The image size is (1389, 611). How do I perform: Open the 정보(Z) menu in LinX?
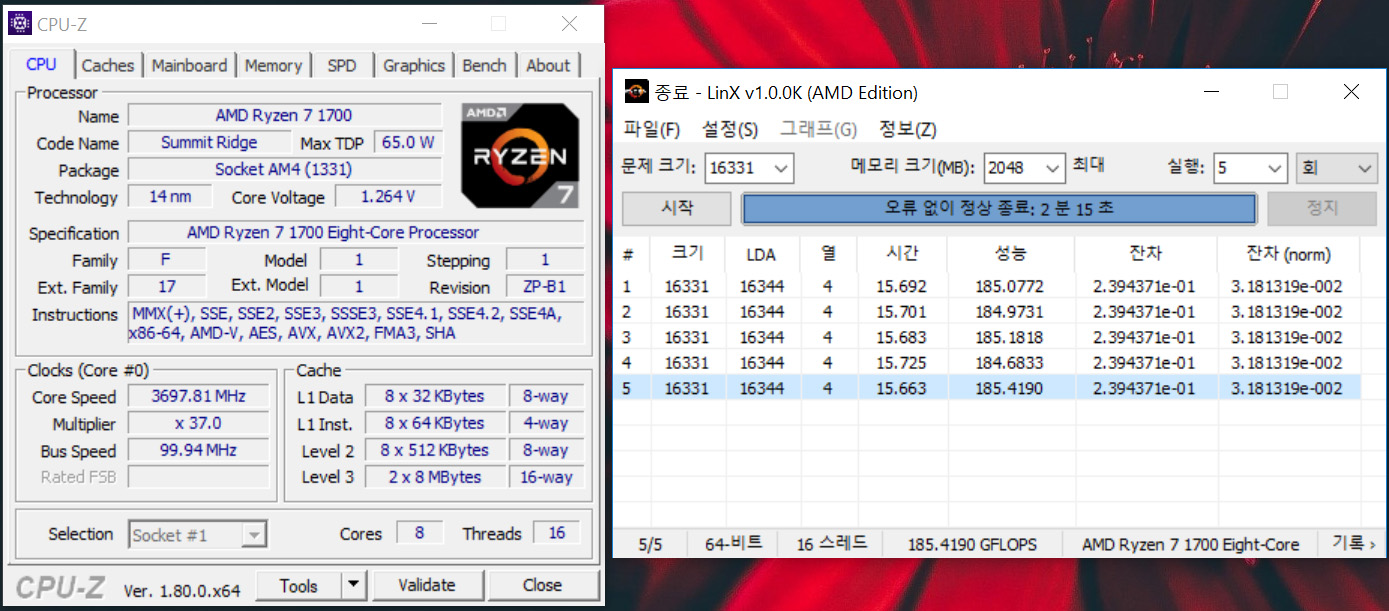(908, 129)
